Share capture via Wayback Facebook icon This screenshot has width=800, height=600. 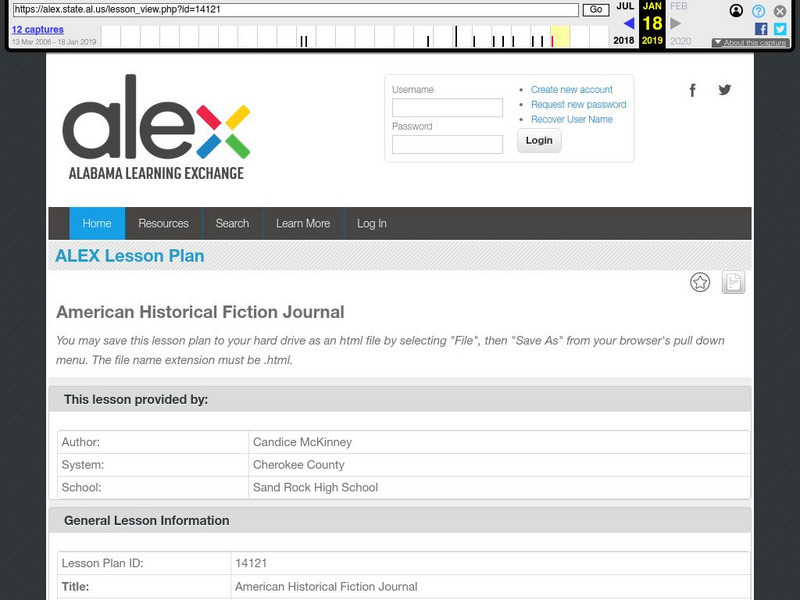[760, 29]
